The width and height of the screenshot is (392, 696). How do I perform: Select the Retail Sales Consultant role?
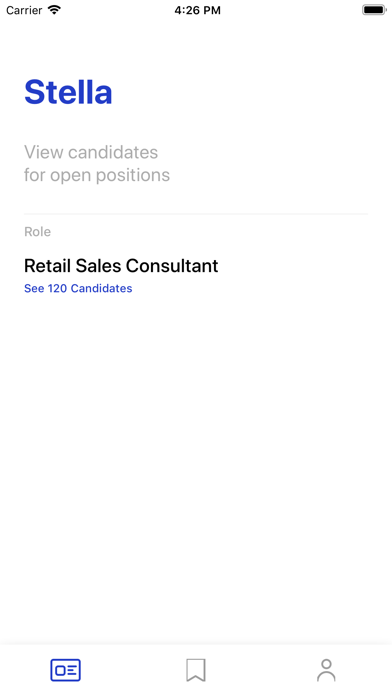click(x=121, y=266)
